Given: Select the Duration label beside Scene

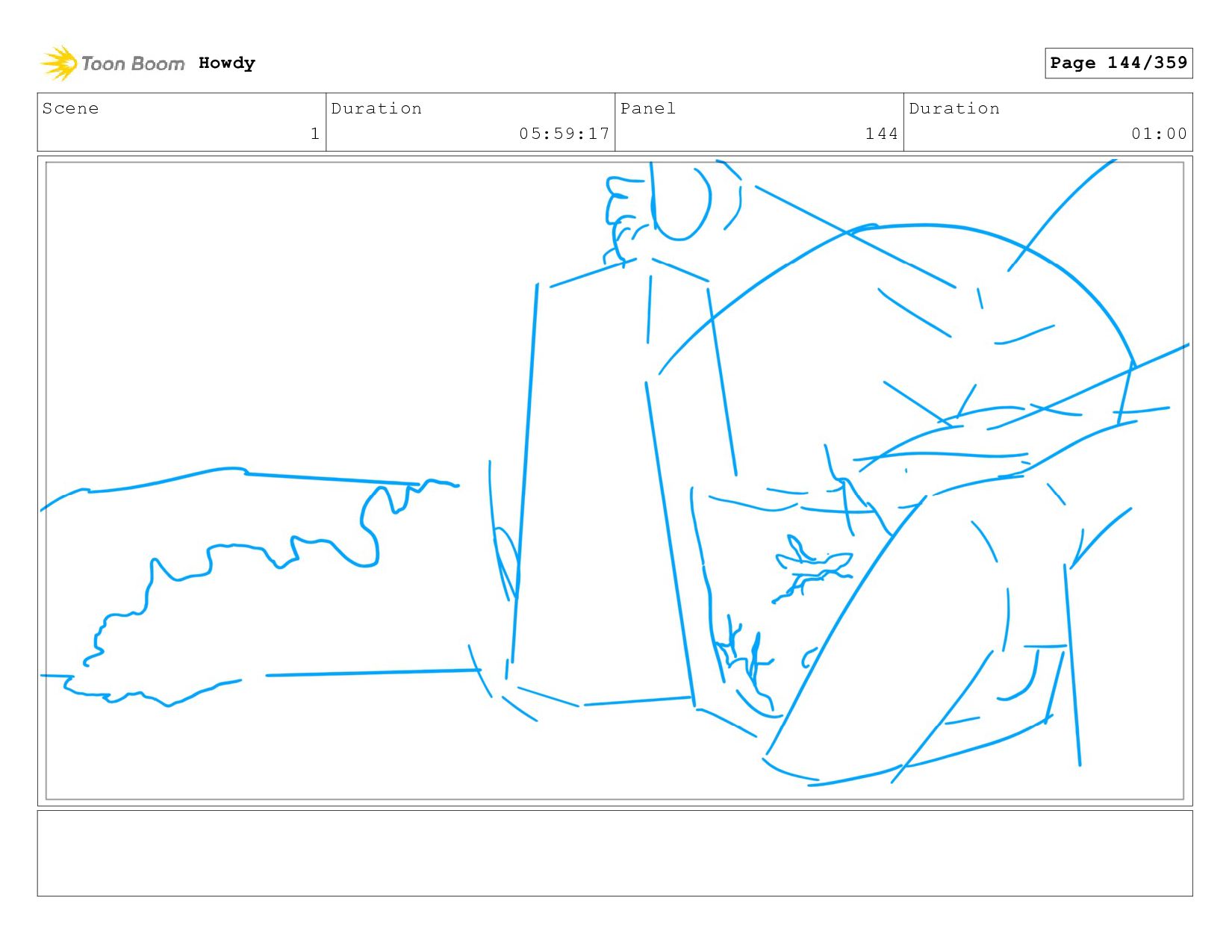Looking at the screenshot, I should (x=376, y=108).
